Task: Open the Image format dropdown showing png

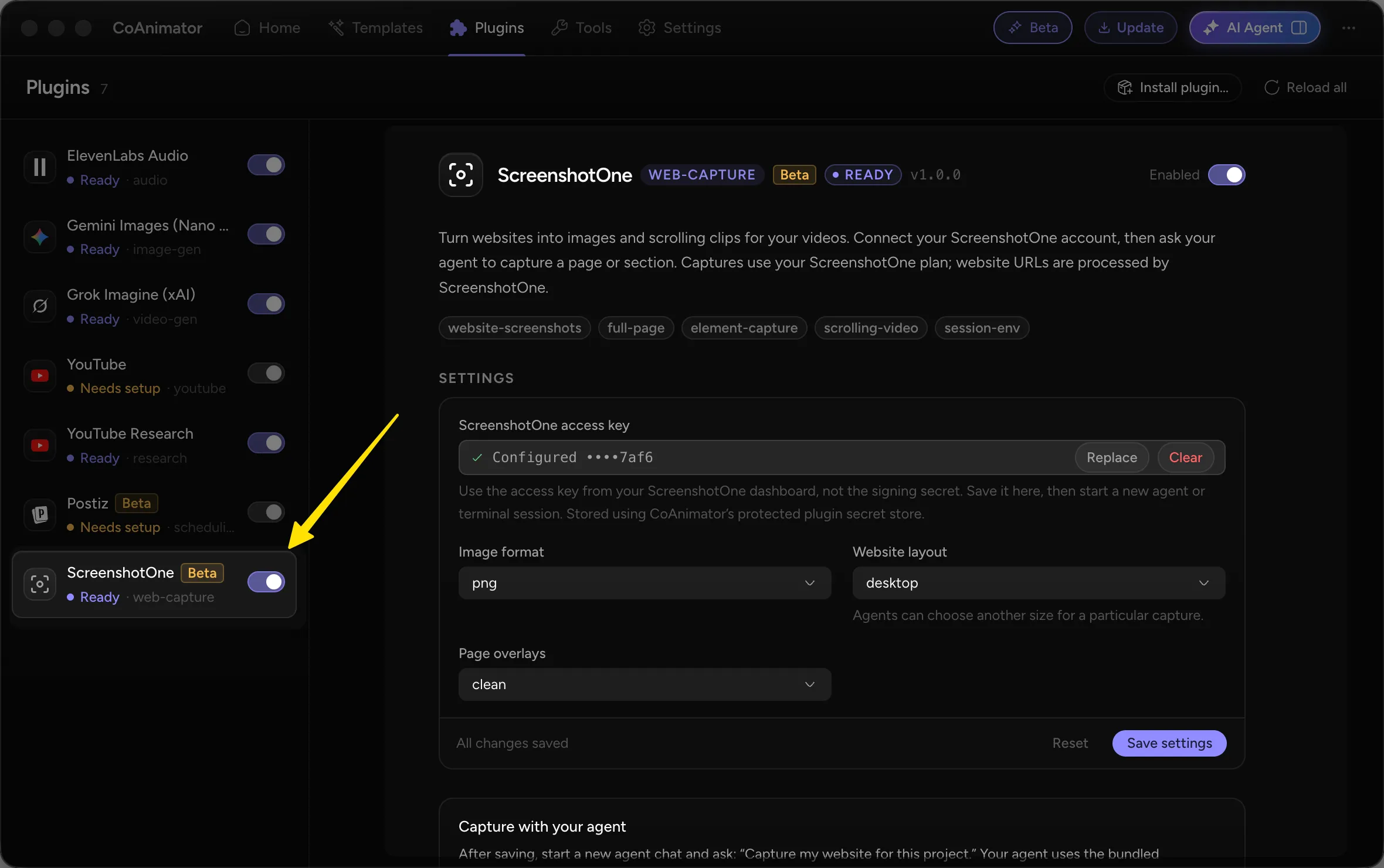Action: point(644,583)
